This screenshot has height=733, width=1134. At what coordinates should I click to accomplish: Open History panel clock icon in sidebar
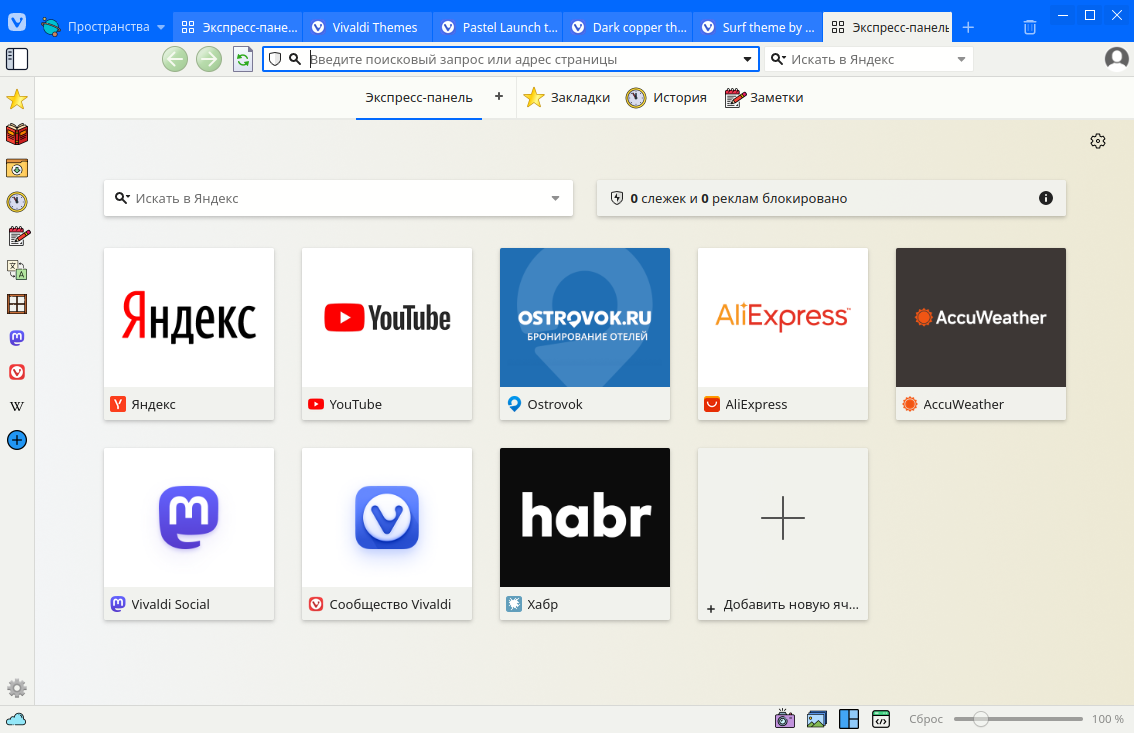[x=17, y=202]
